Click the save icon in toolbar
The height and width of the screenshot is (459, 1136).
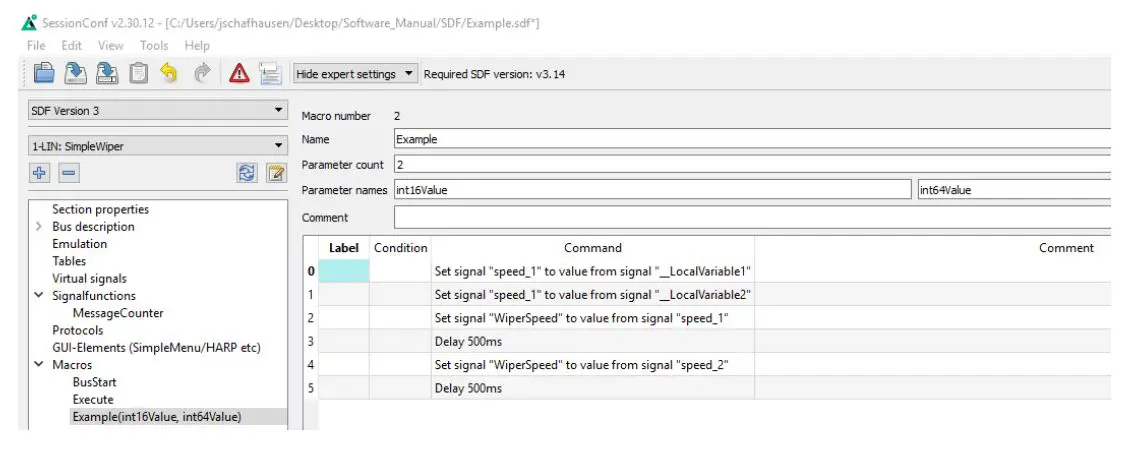(x=75, y=73)
